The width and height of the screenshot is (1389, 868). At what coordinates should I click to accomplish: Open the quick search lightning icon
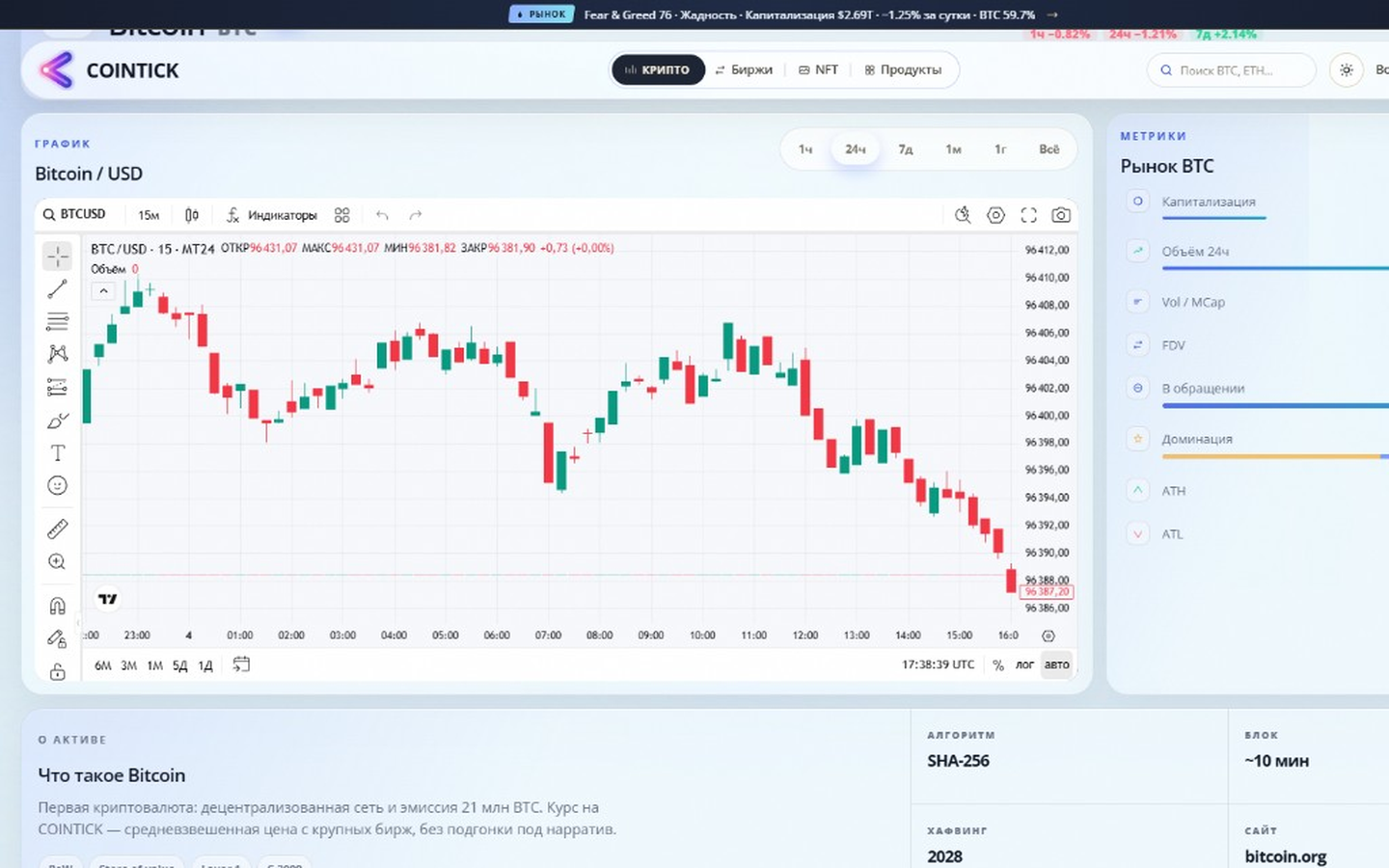tap(963, 215)
